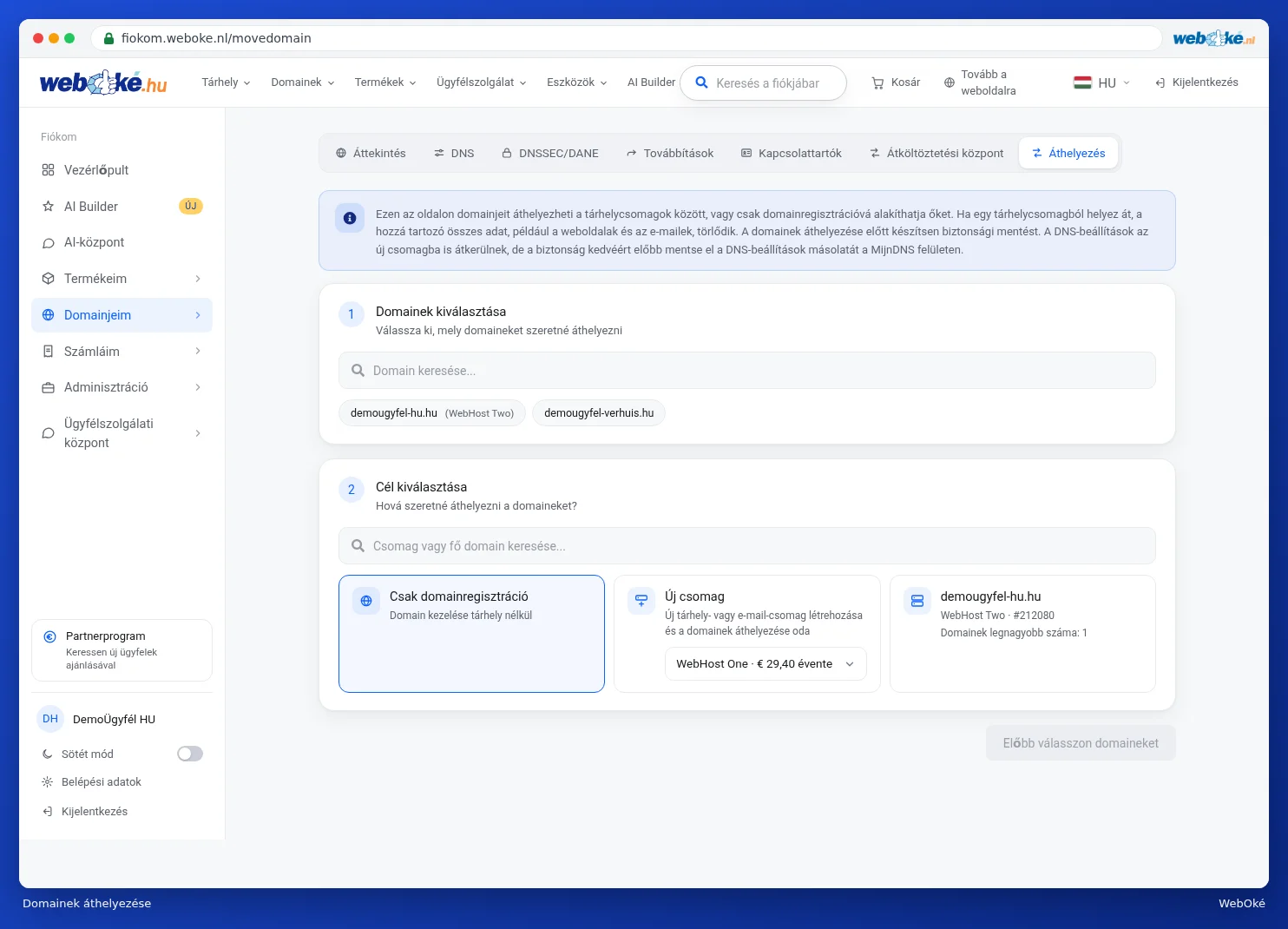This screenshot has width=1288, height=929.
Task: Open the Domainek dropdown menu
Action: [303, 82]
